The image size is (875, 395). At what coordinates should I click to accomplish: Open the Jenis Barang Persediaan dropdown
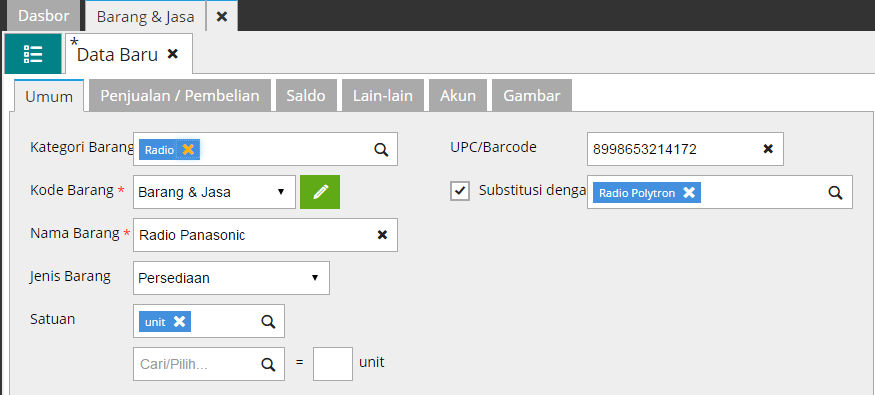(231, 278)
